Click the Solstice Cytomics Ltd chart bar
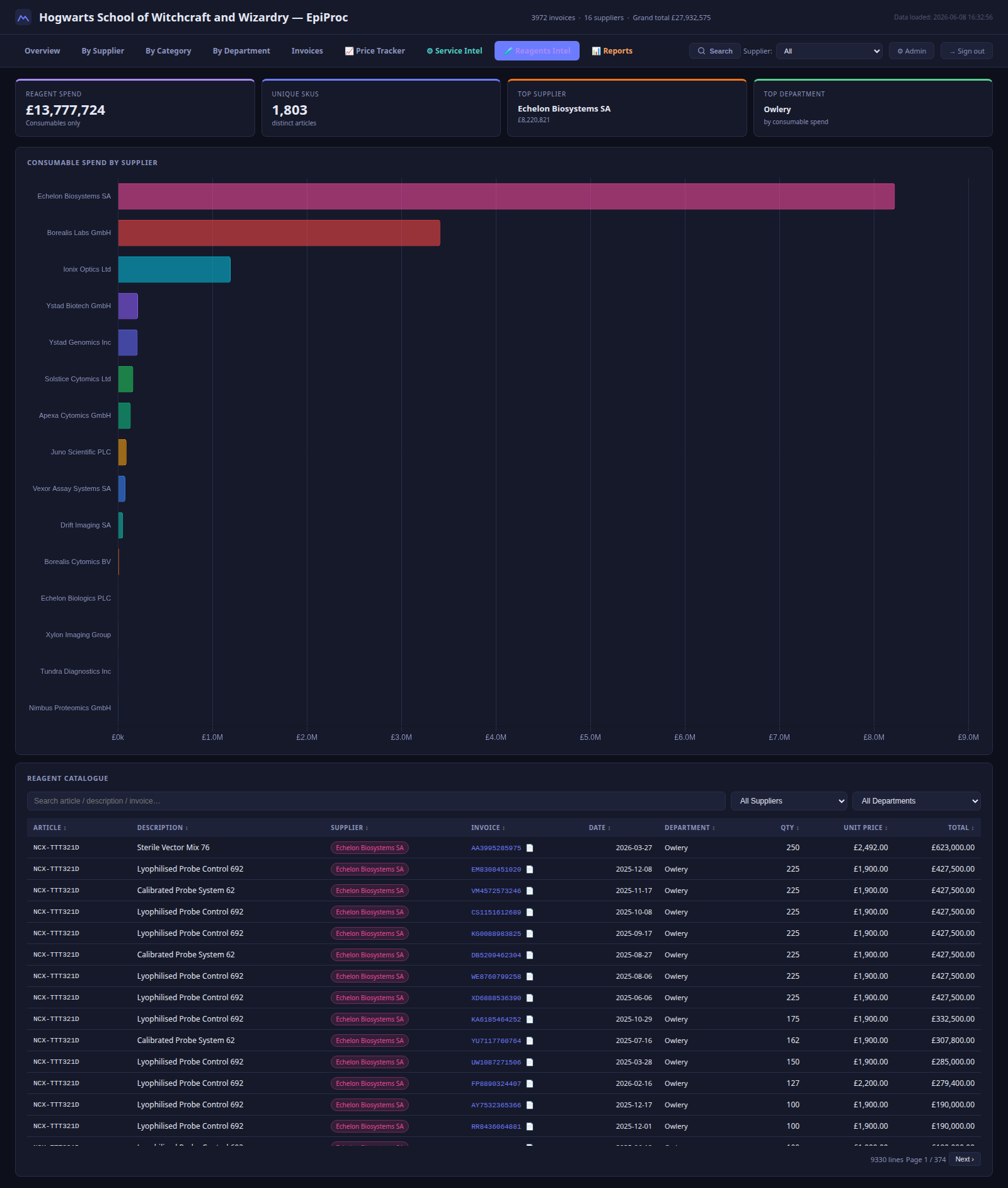1008x1188 pixels. pyautogui.click(x=125, y=379)
